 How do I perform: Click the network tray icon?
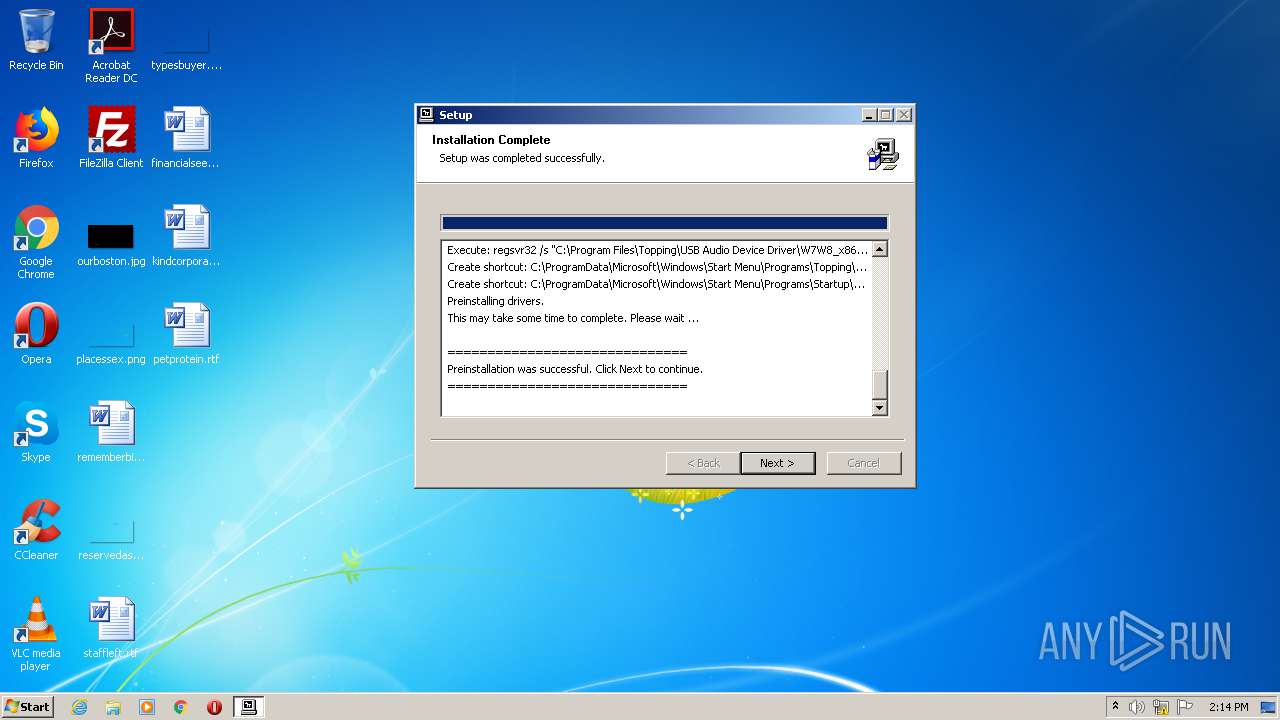click(1161, 707)
